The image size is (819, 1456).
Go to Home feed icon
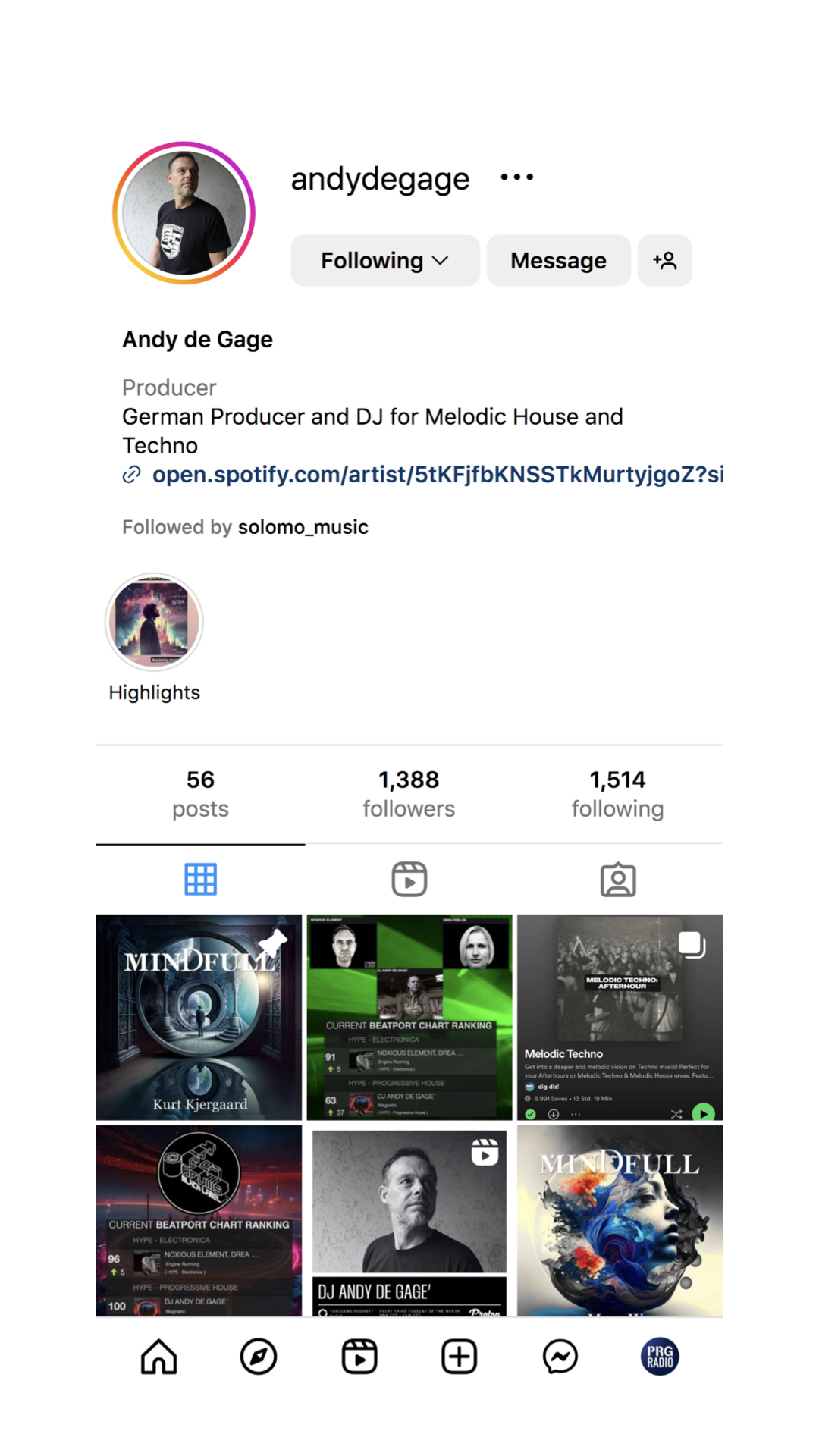pos(158,1357)
